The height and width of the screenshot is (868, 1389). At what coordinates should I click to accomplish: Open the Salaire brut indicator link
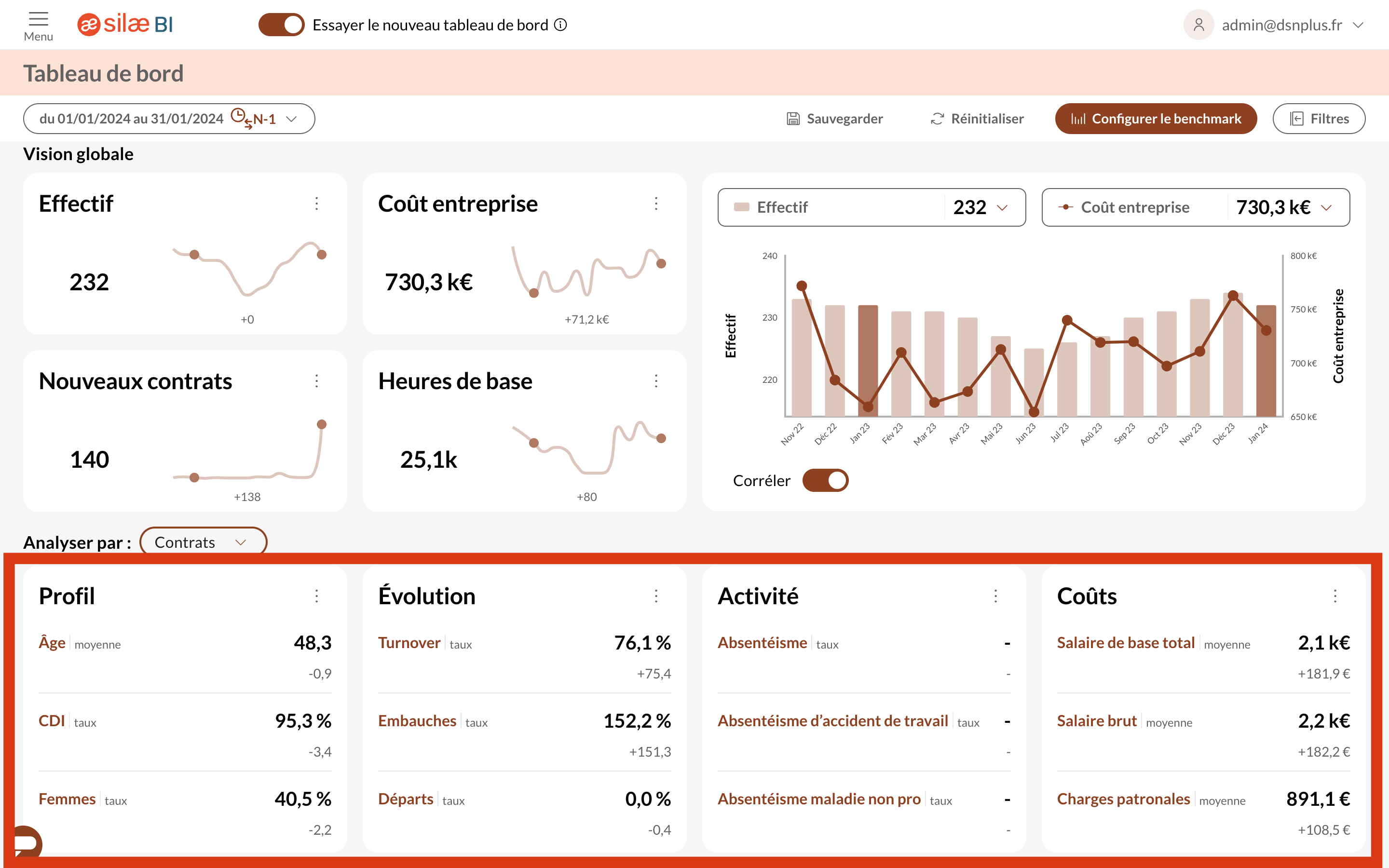pyautogui.click(x=1097, y=720)
